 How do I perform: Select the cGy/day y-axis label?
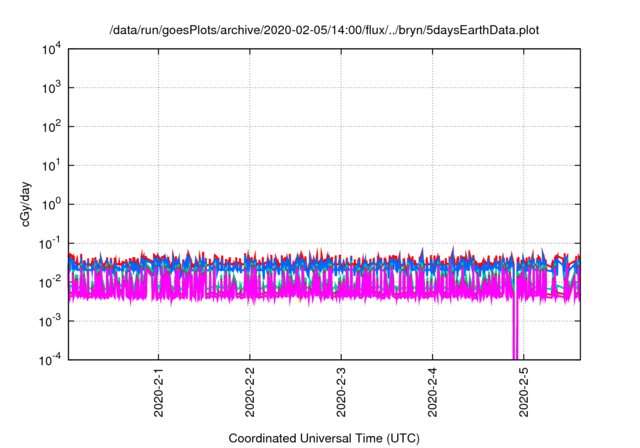click(25, 204)
